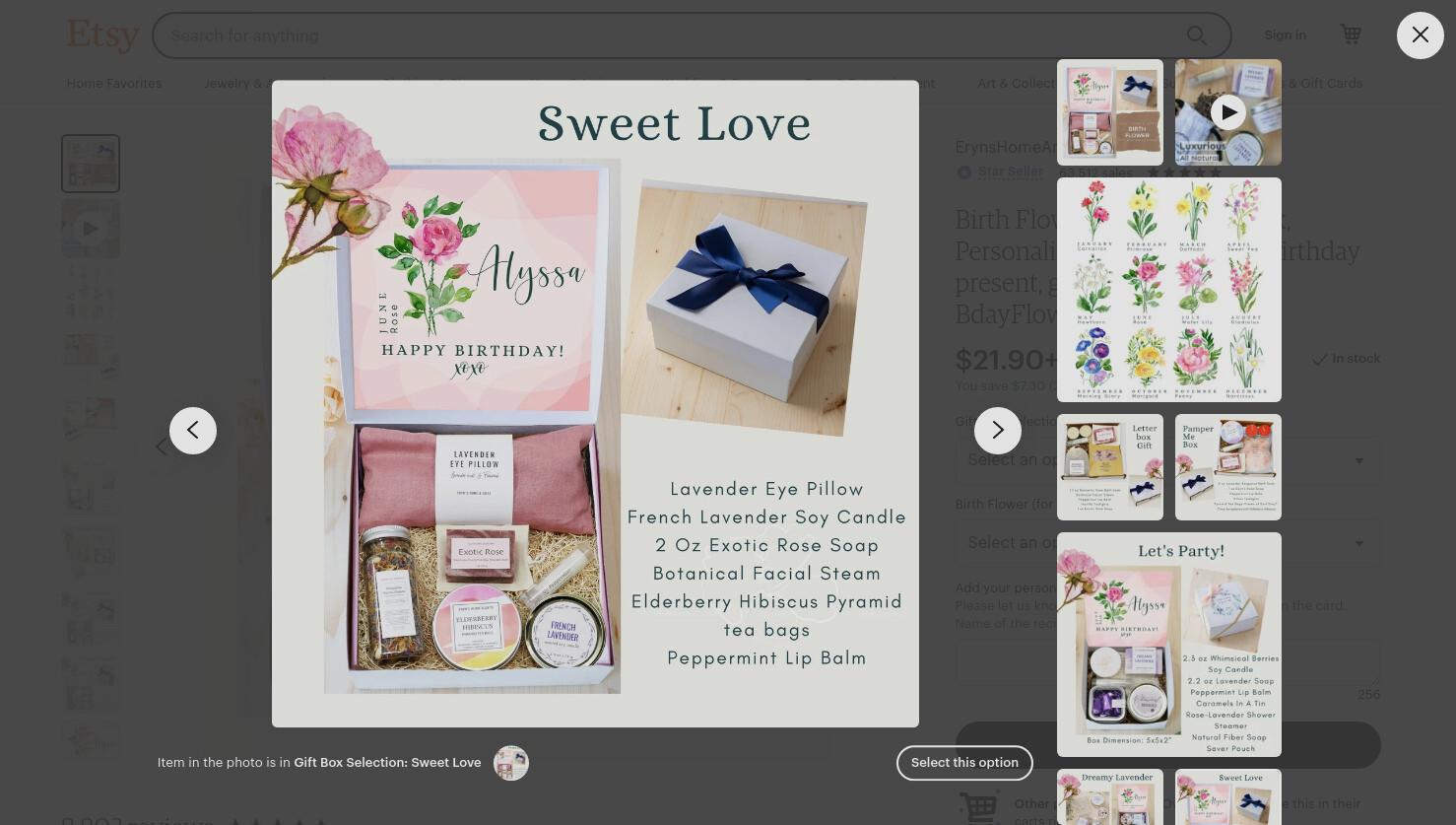Open the Etsy home logo
Screen dimensions: 1456x825
click(x=102, y=35)
